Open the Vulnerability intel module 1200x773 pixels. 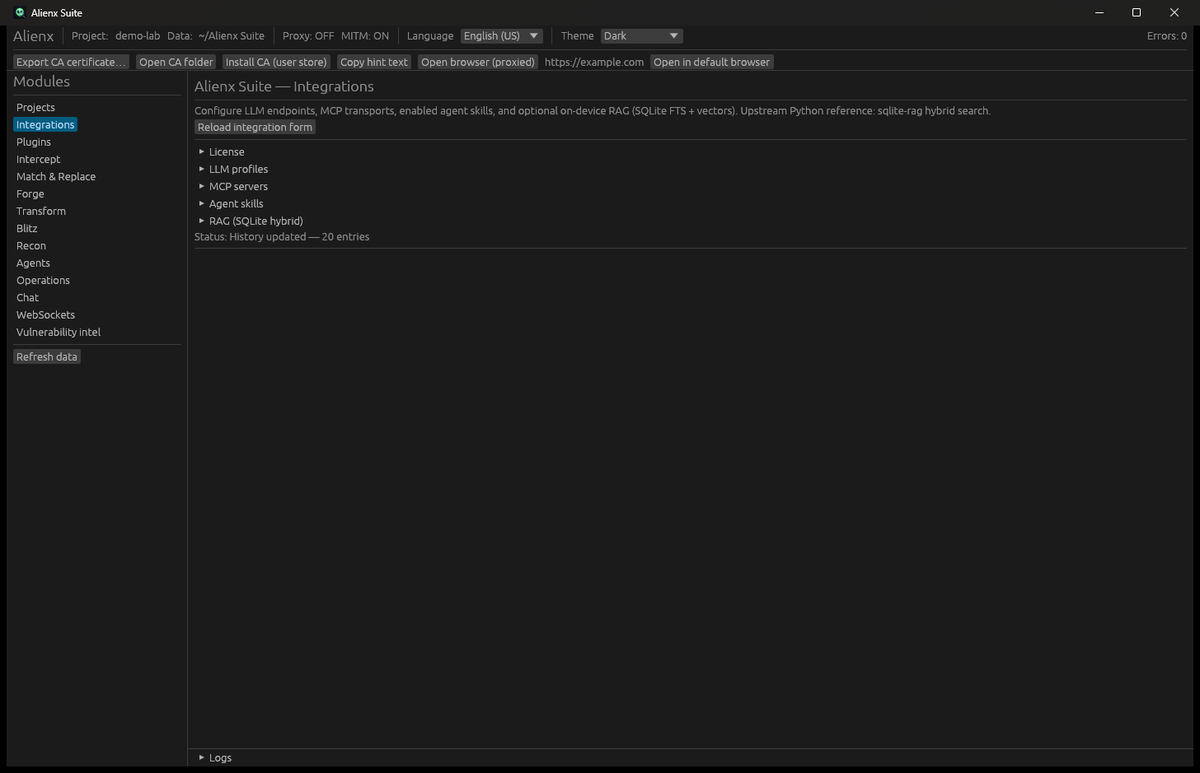point(58,332)
